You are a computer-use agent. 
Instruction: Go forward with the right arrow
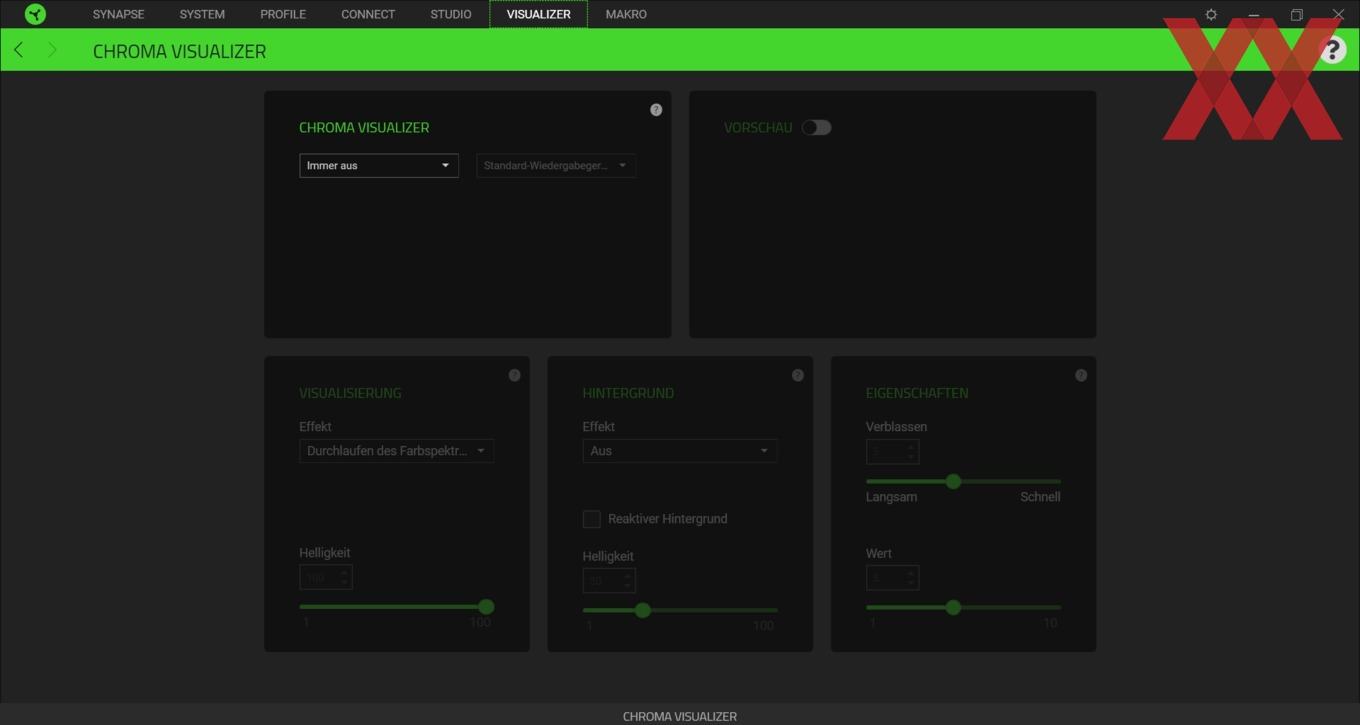pyautogui.click(x=52, y=50)
